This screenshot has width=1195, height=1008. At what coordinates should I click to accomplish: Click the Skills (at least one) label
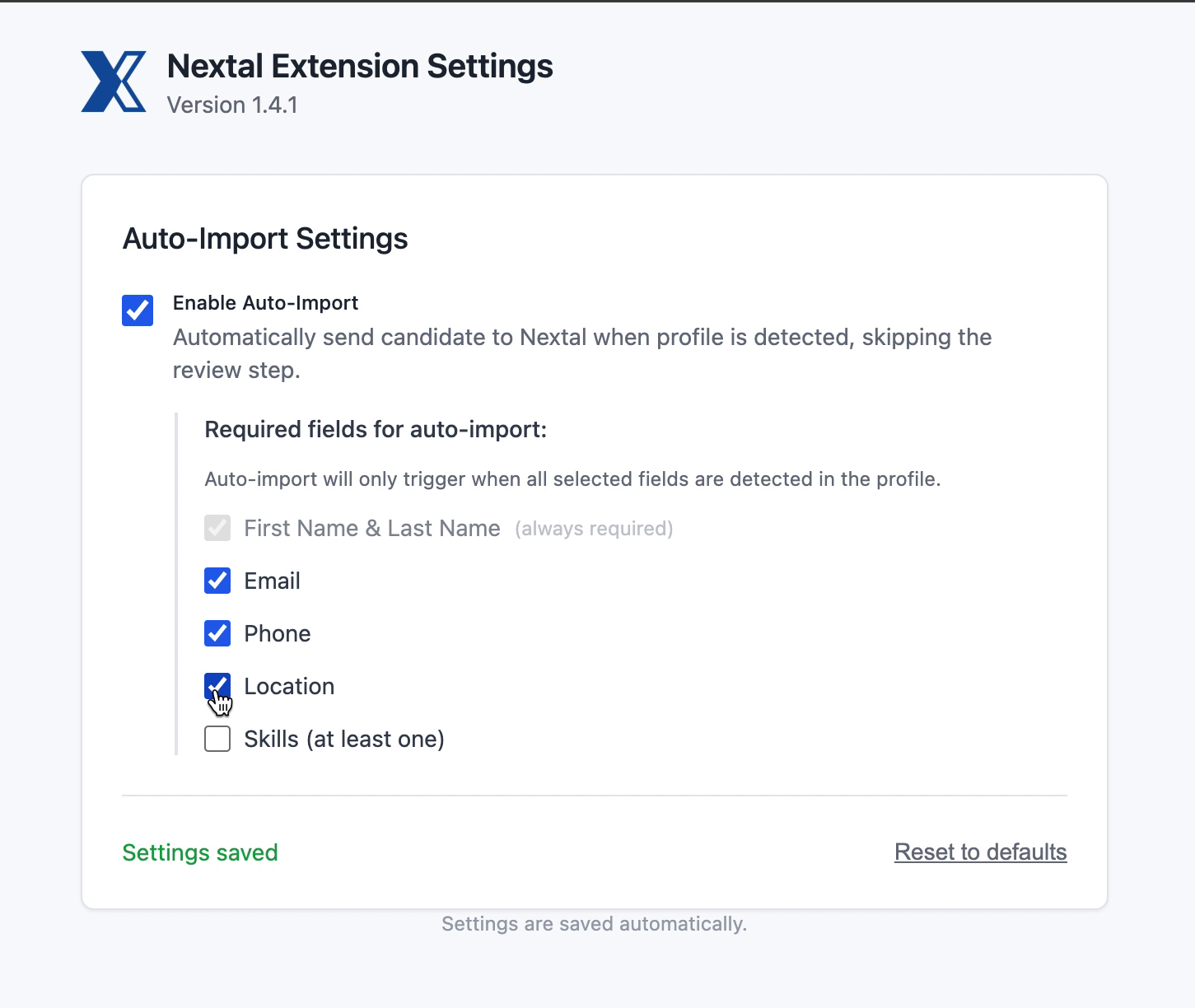(x=343, y=739)
